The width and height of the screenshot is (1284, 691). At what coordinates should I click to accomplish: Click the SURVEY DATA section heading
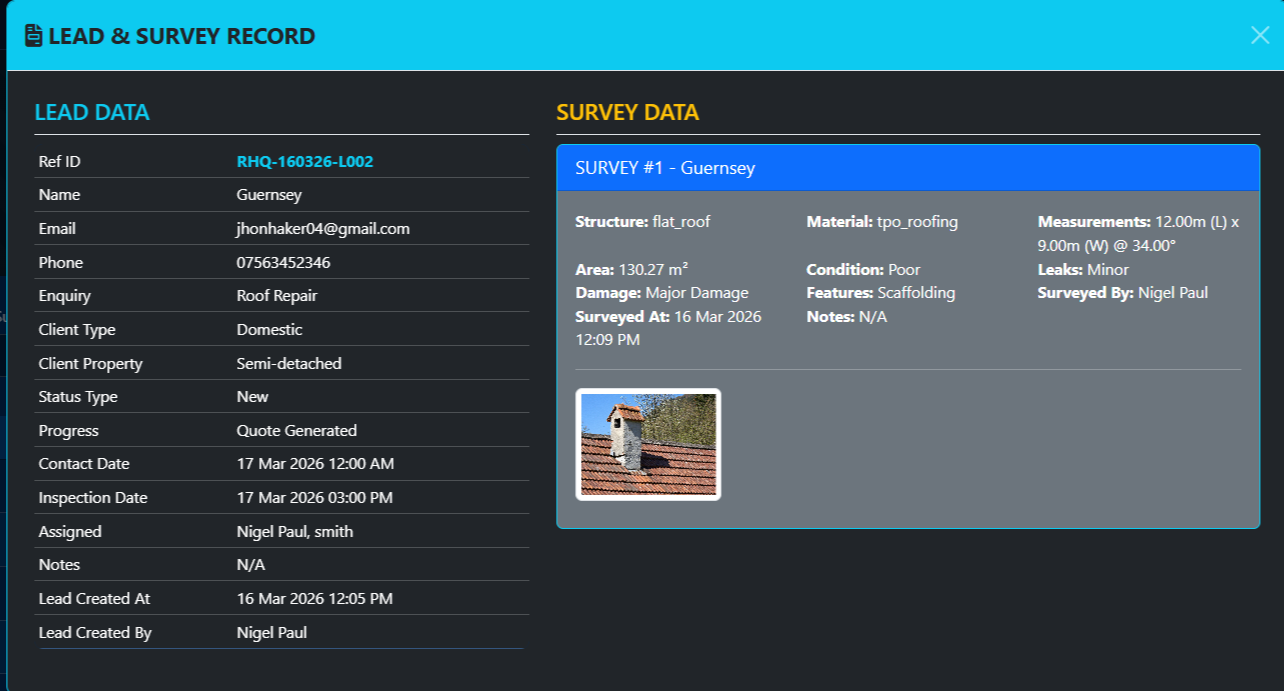point(627,112)
